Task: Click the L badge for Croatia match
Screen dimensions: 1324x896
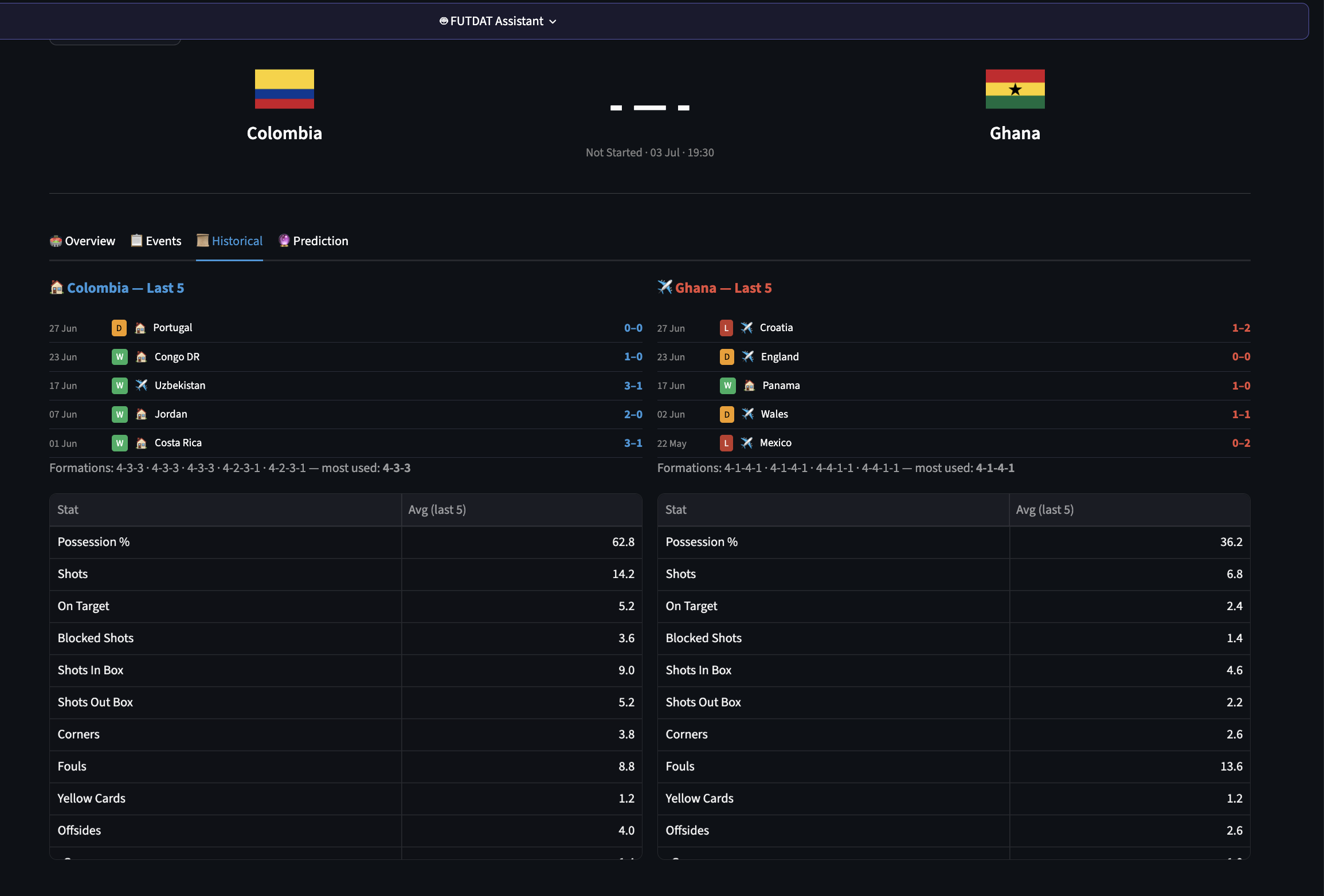Action: click(x=726, y=328)
